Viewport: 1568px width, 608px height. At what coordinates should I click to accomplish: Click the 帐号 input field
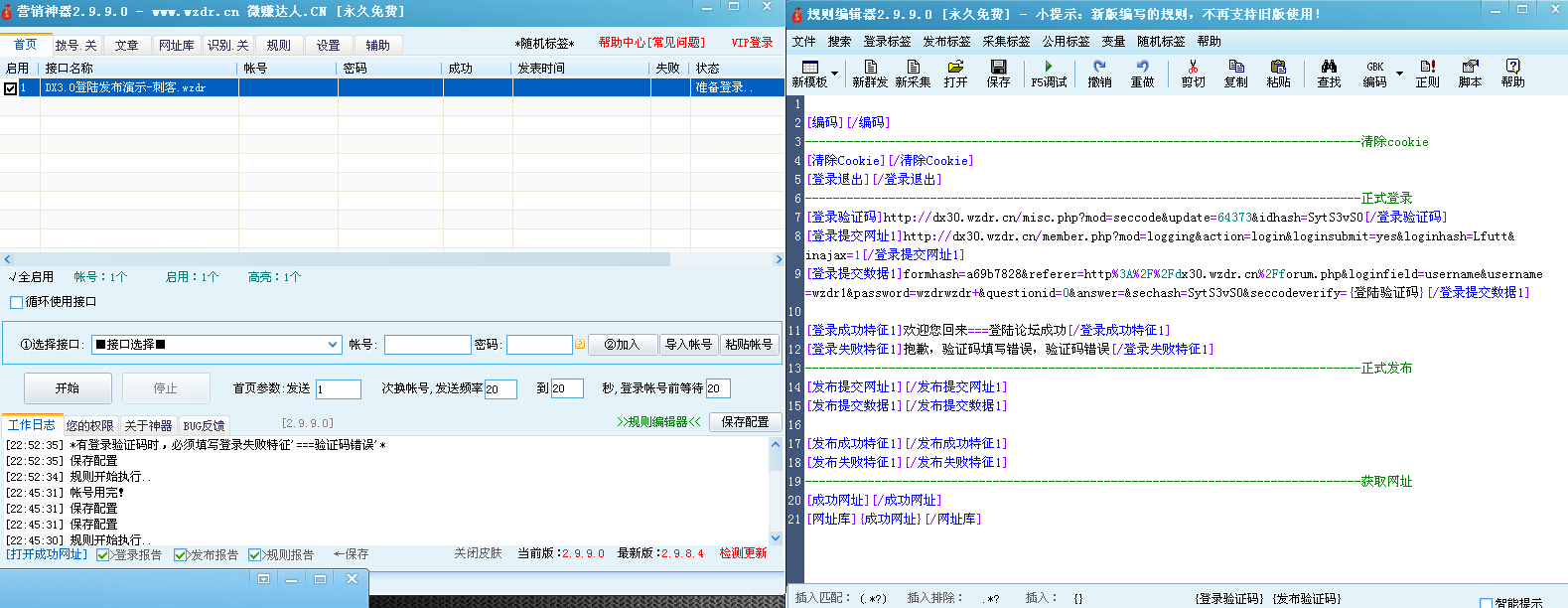427,345
